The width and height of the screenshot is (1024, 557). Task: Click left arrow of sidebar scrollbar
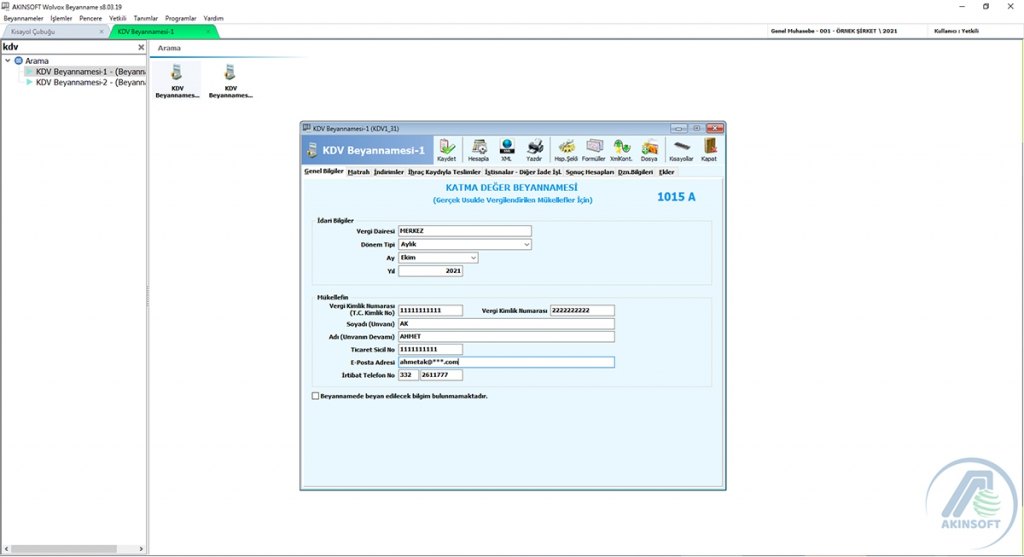[6, 549]
